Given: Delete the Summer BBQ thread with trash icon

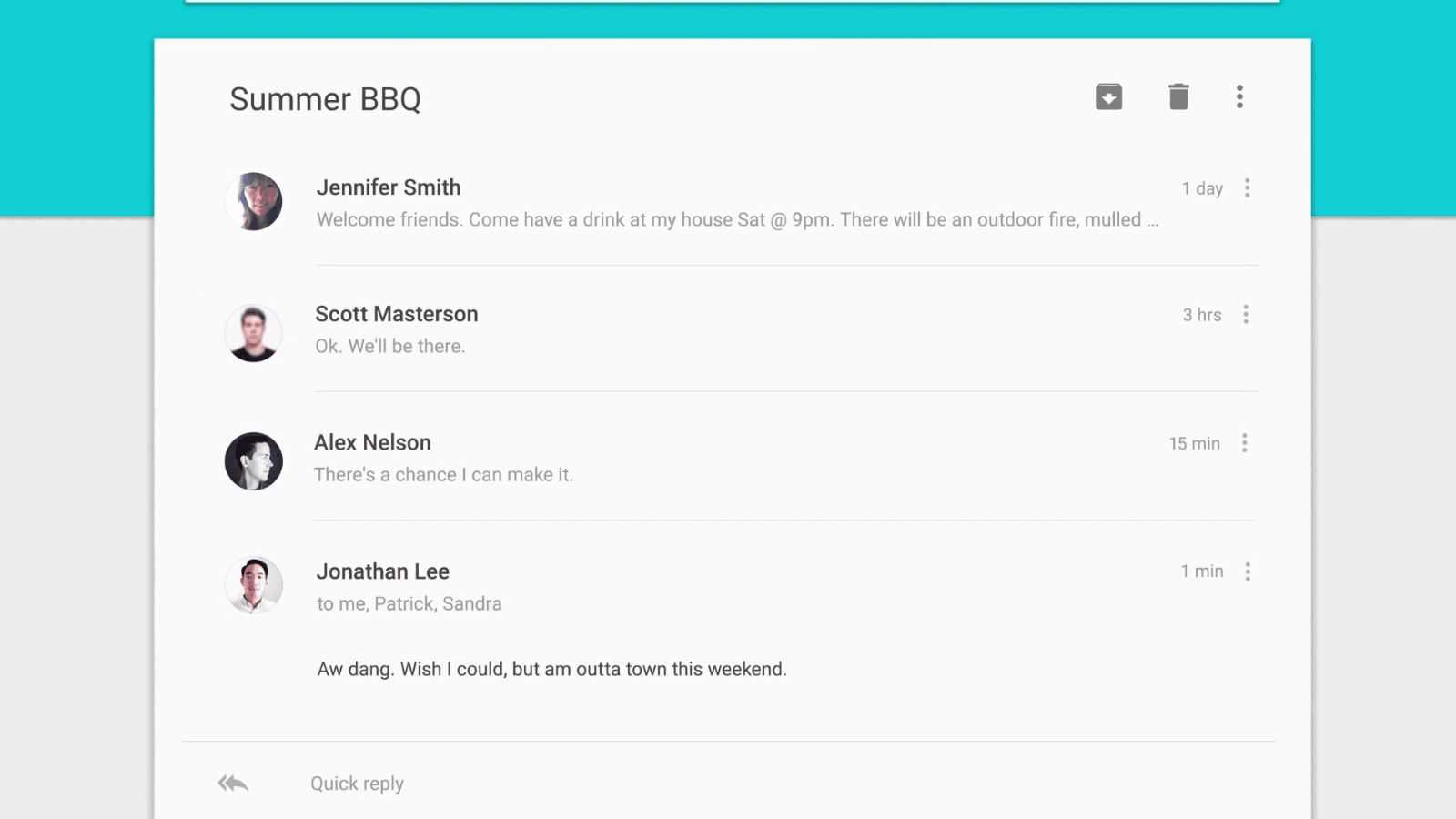Looking at the screenshot, I should pyautogui.click(x=1178, y=96).
